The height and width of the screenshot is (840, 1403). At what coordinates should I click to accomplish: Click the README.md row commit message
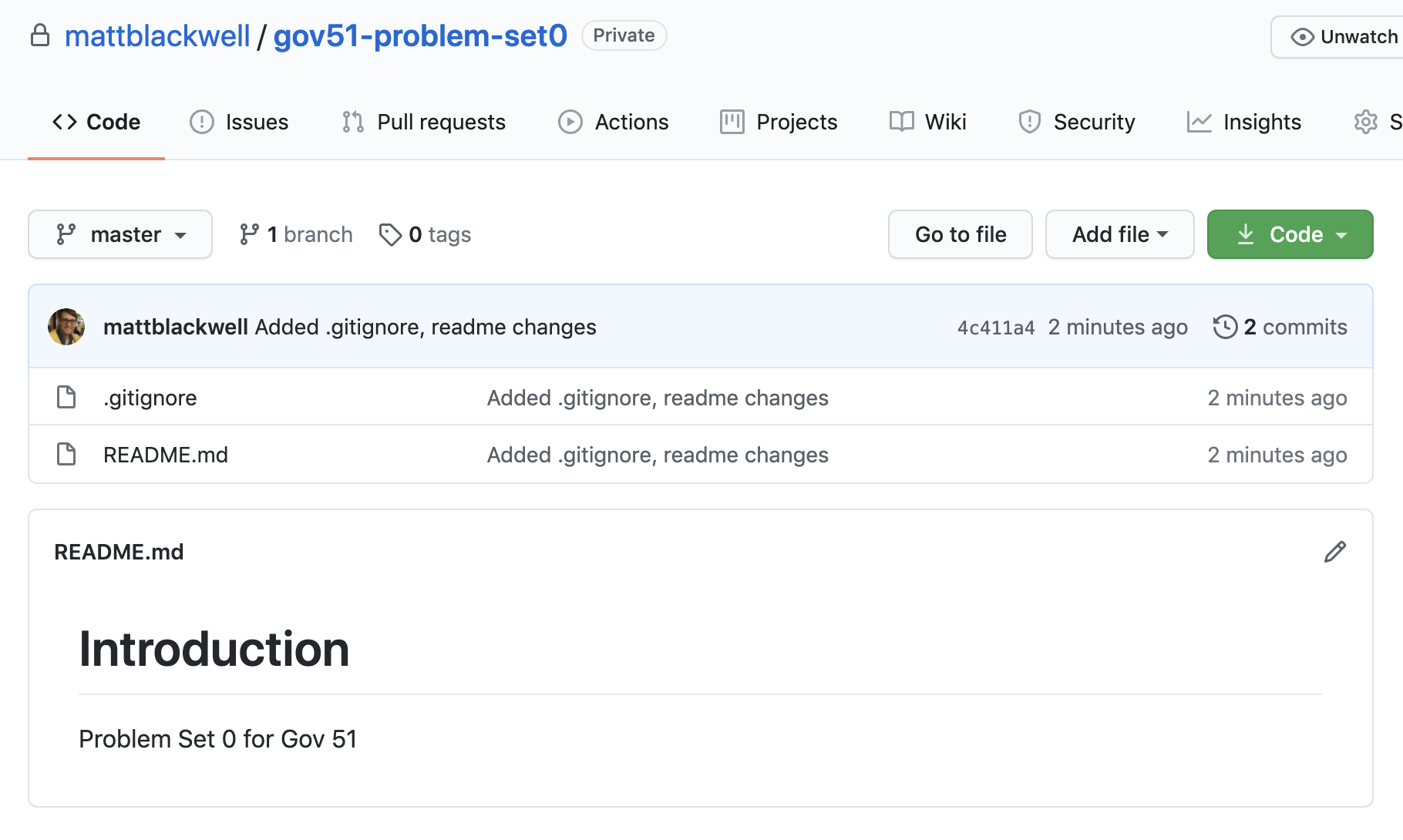pyautogui.click(x=658, y=455)
